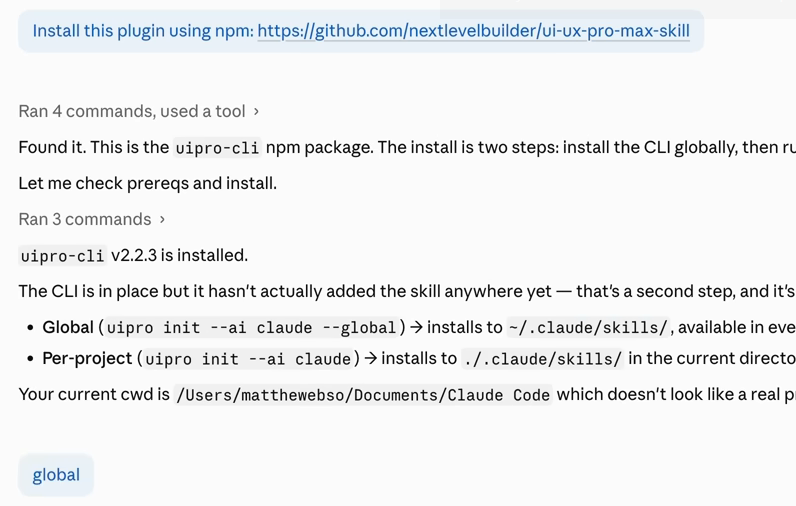The width and height of the screenshot is (796, 506).
Task: Click chevron icon beside "Ran 3 commands"
Action: tap(162, 219)
